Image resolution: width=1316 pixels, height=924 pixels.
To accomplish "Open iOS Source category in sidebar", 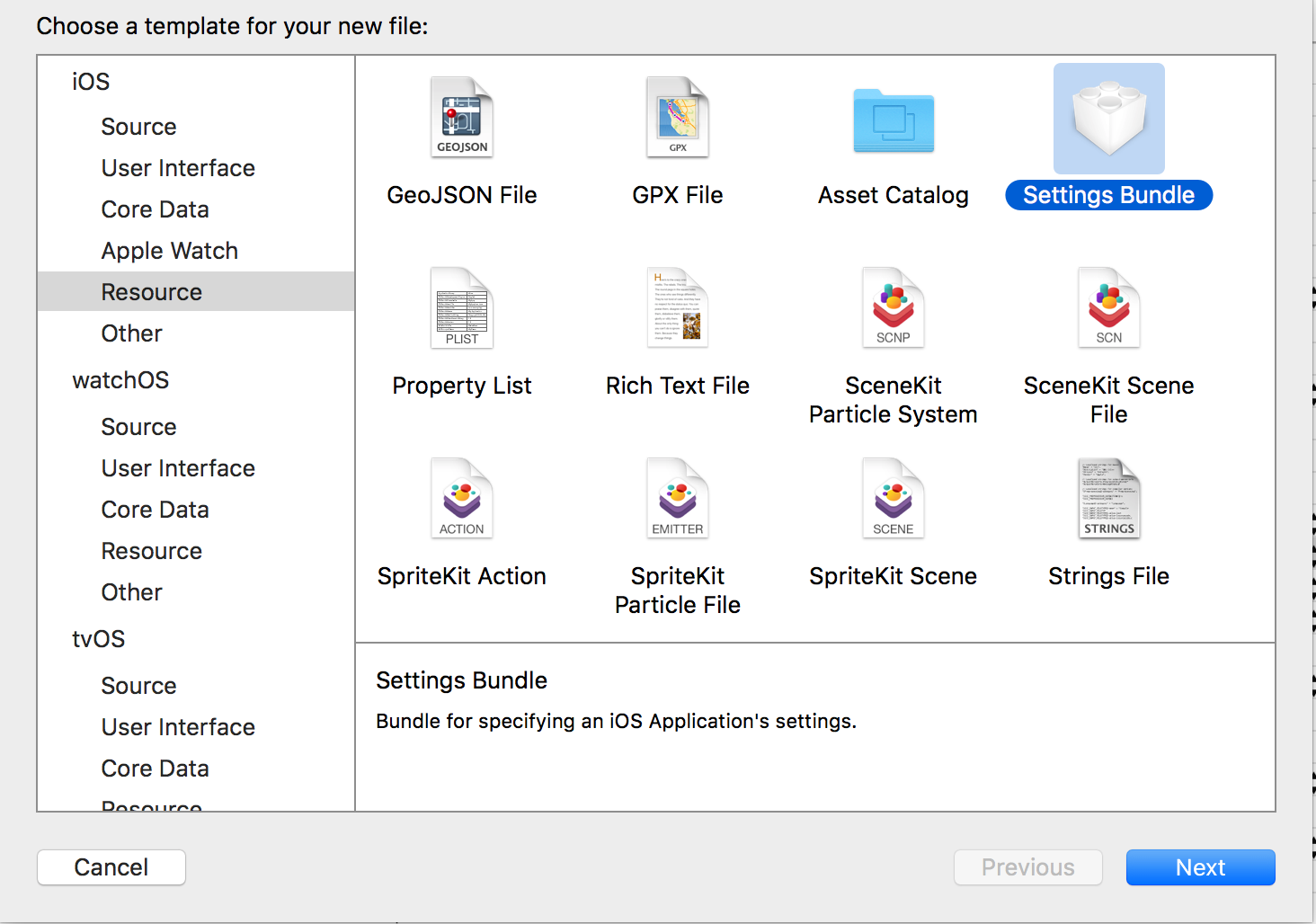I will (138, 127).
